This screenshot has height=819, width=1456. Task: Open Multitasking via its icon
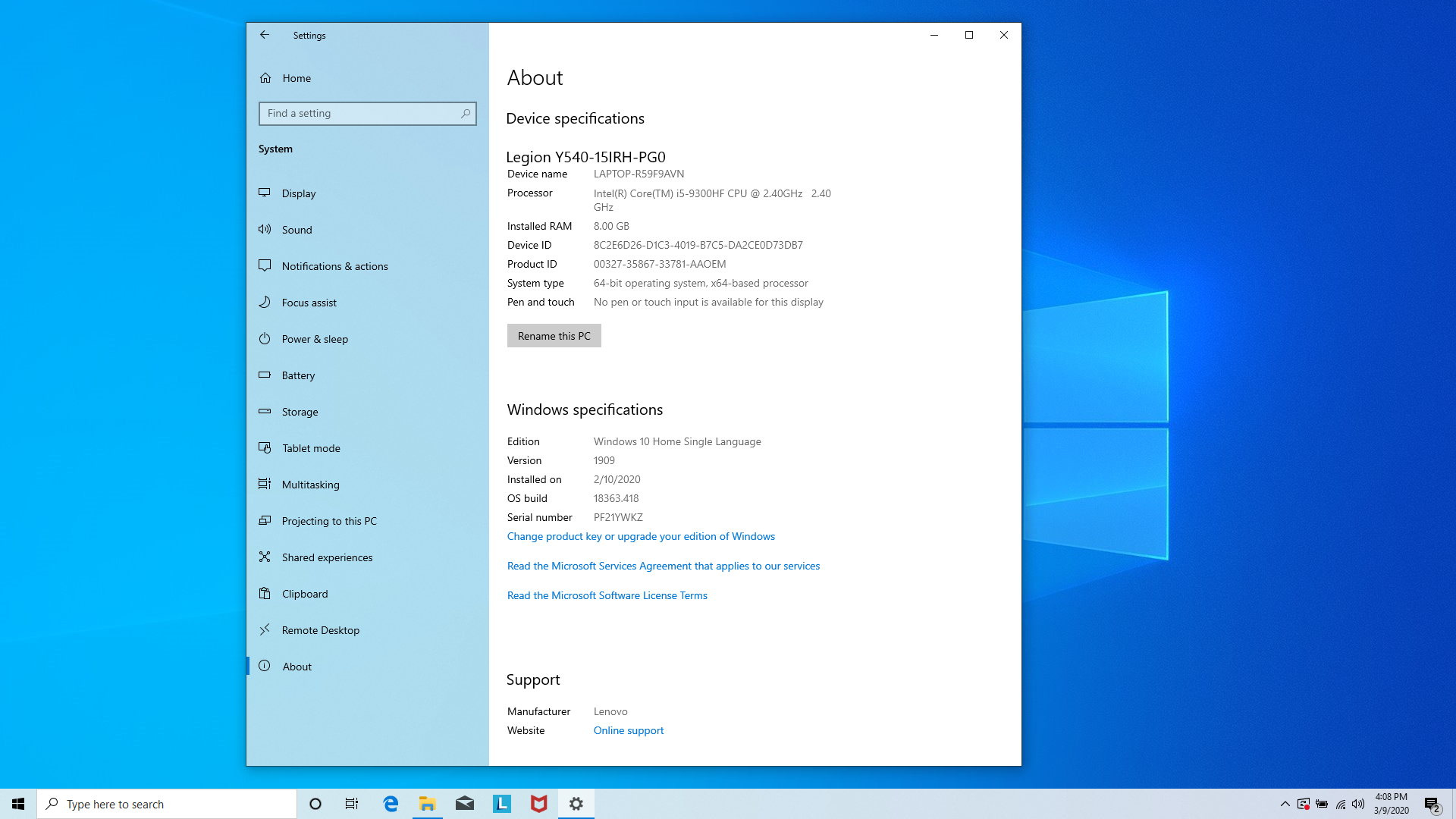[265, 484]
